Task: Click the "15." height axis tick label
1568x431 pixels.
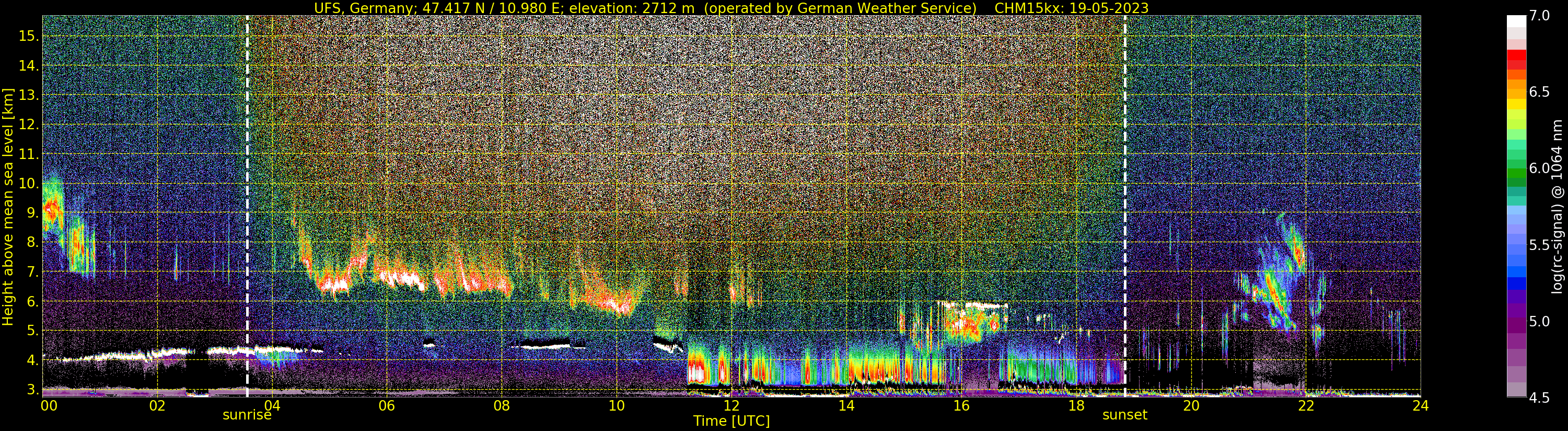Action: [29, 36]
